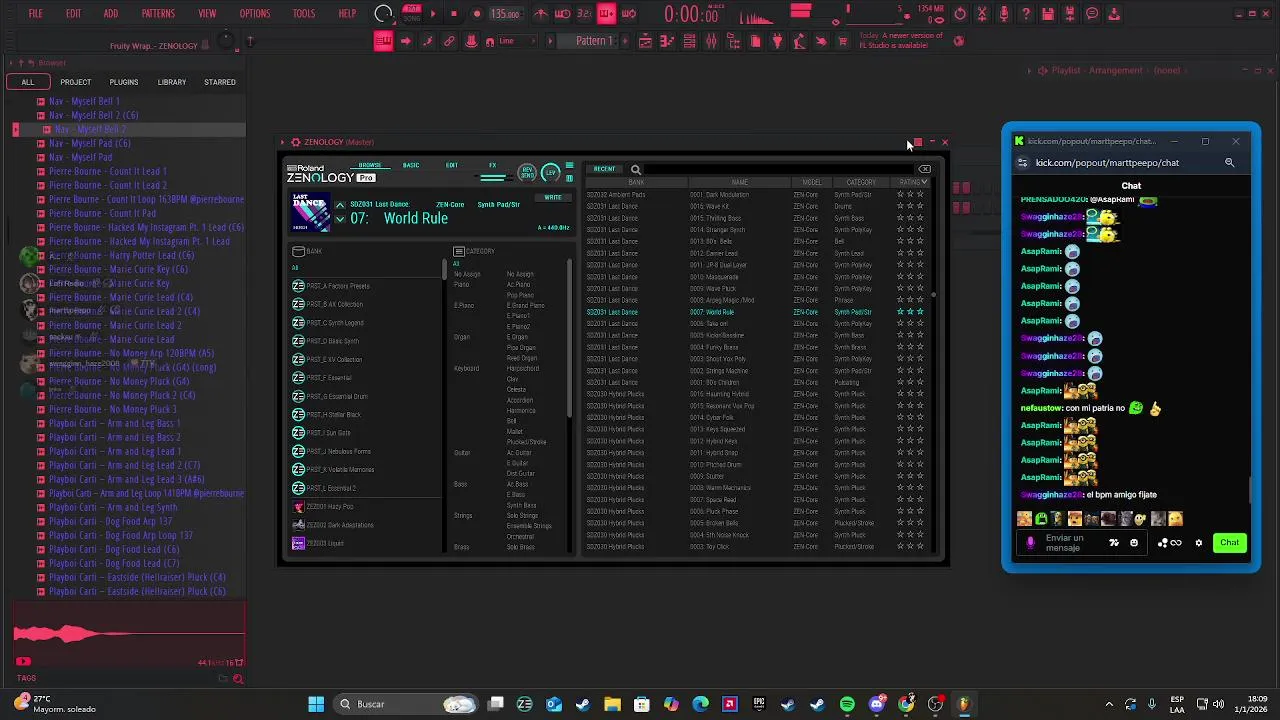This screenshot has width=1280, height=720.
Task: Click the LEV level knob in ZENOLOGY
Action: [x=550, y=173]
